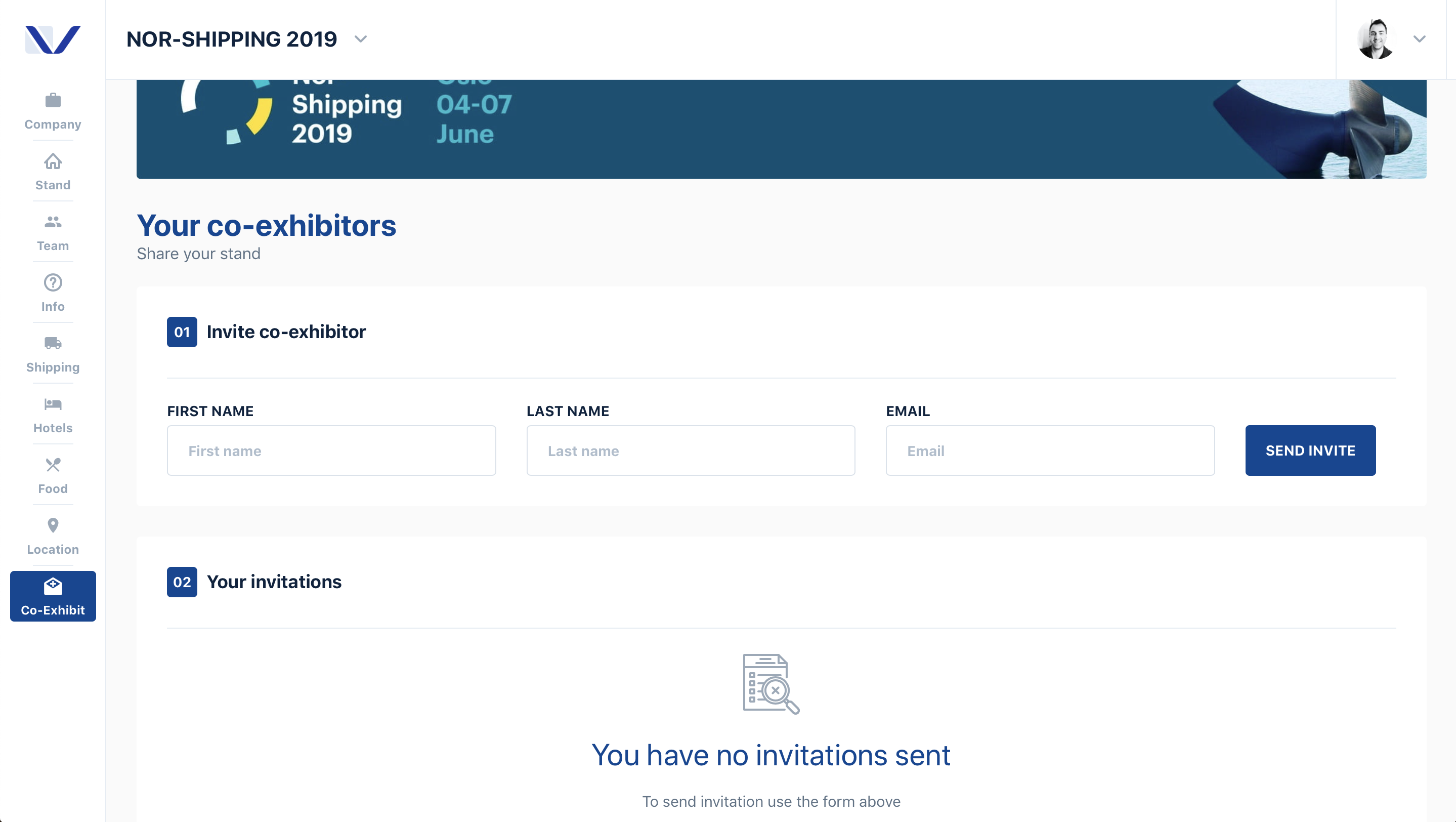Click You have no invitations sent text
This screenshot has height=822, width=1456.
click(771, 755)
